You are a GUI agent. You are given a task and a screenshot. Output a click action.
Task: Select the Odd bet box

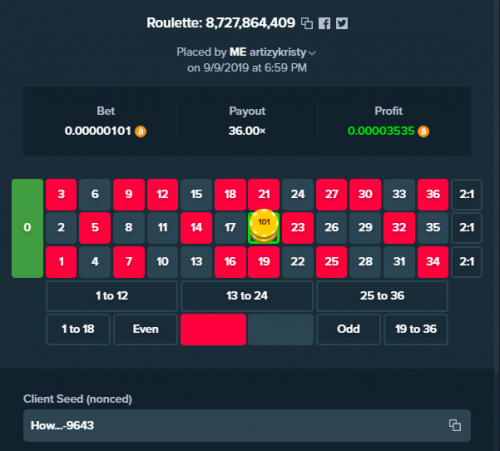(348, 329)
